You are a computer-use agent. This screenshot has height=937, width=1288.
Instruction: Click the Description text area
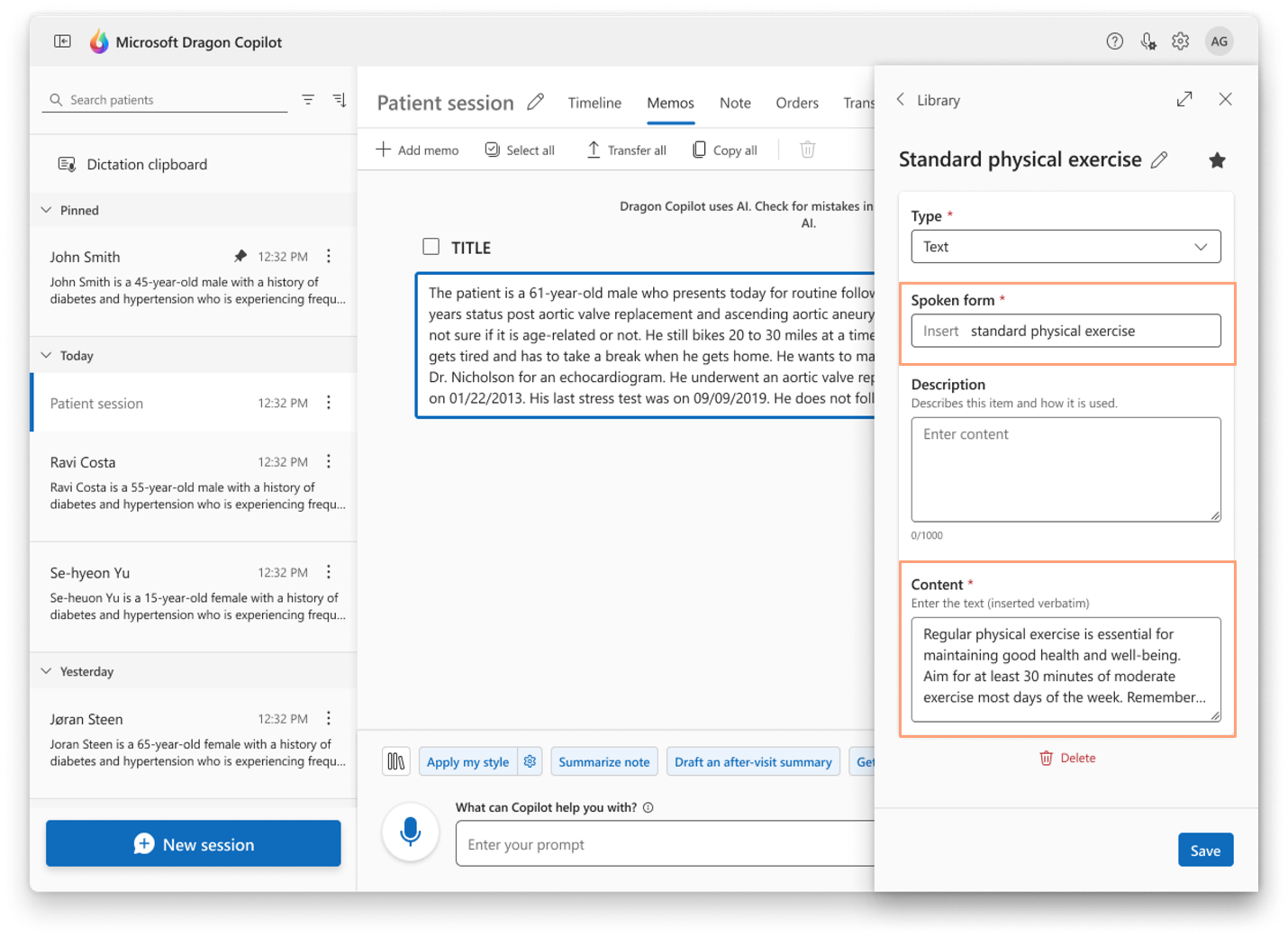1066,468
